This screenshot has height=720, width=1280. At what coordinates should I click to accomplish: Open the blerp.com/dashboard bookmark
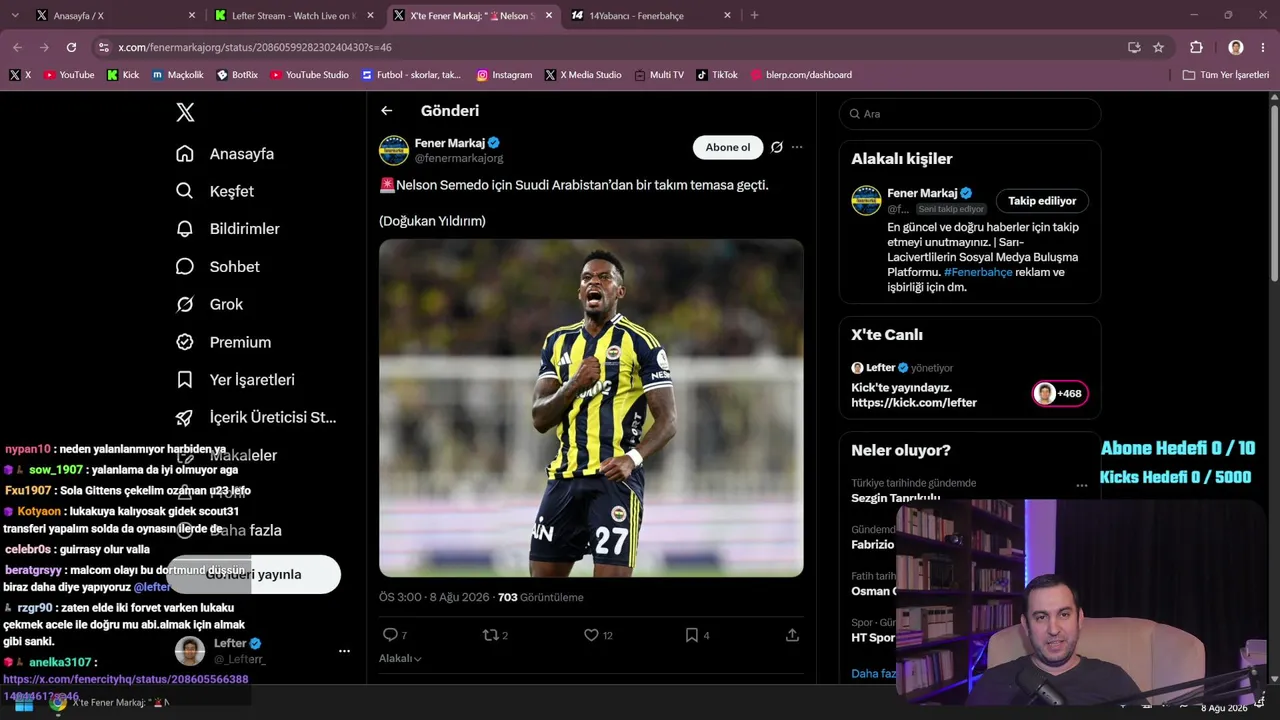pyautogui.click(x=801, y=75)
